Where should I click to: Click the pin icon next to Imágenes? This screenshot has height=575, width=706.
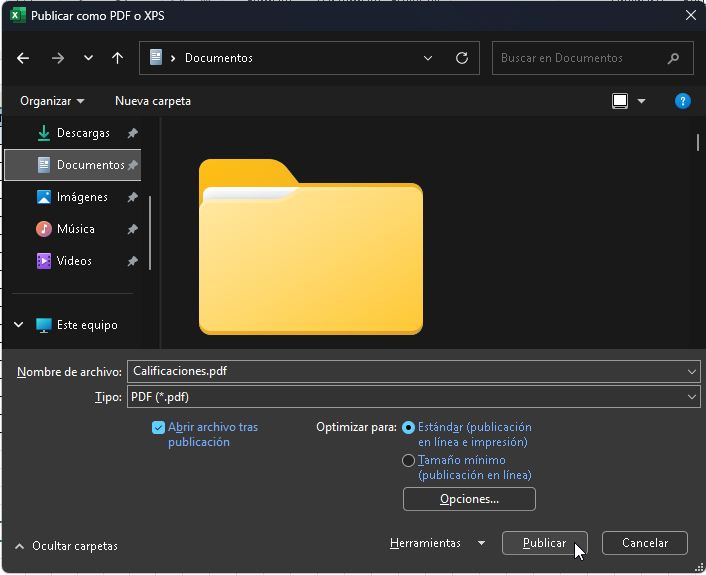pos(132,197)
